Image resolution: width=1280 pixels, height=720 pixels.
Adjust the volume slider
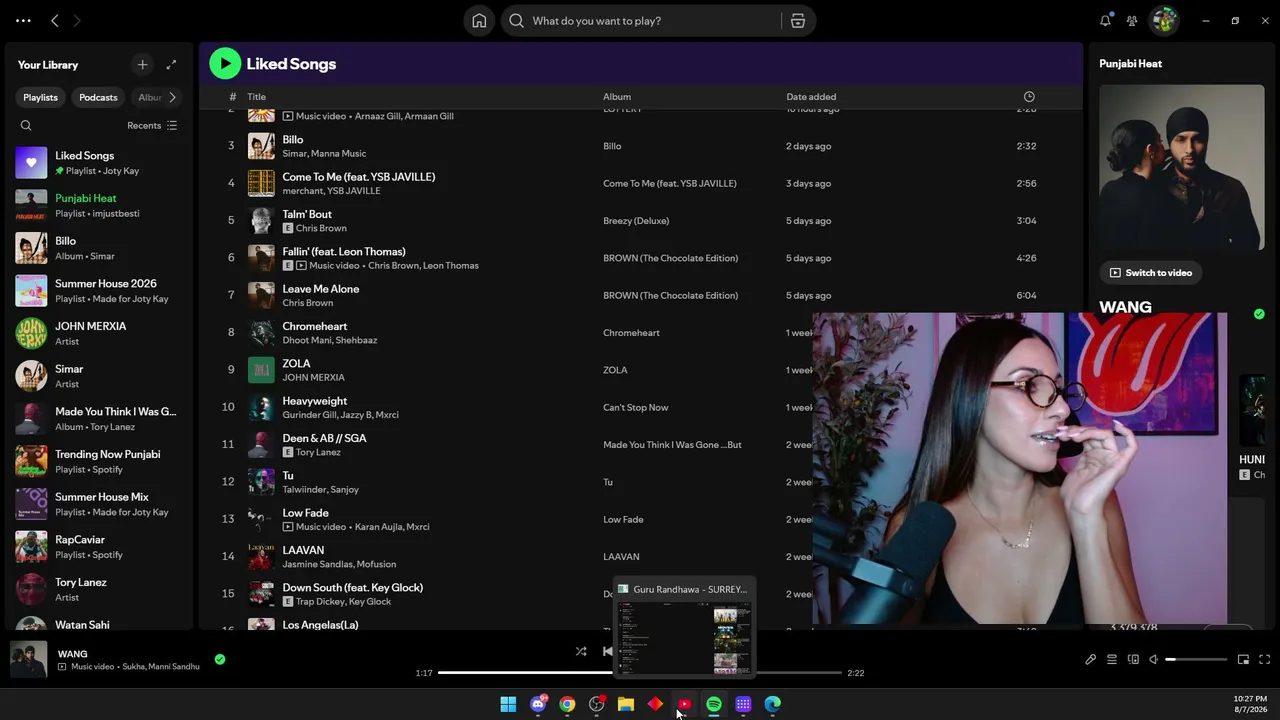point(1197,659)
